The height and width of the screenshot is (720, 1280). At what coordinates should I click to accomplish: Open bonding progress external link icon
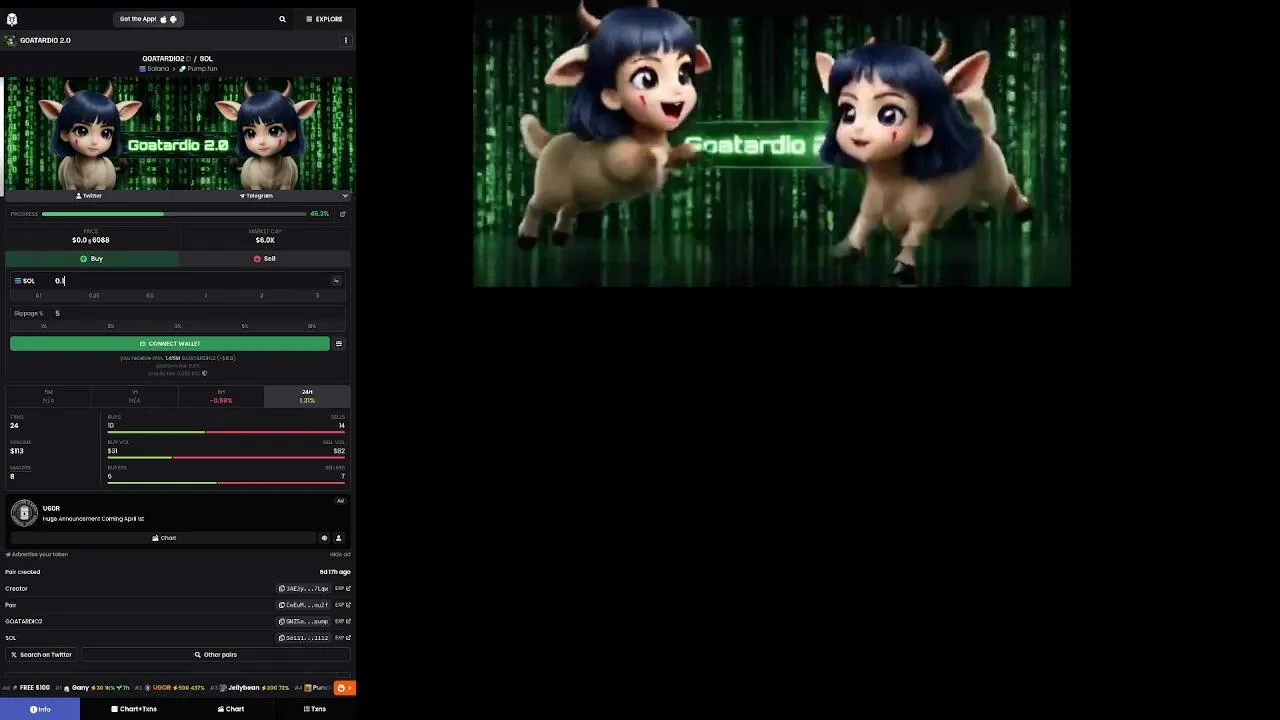coord(343,214)
